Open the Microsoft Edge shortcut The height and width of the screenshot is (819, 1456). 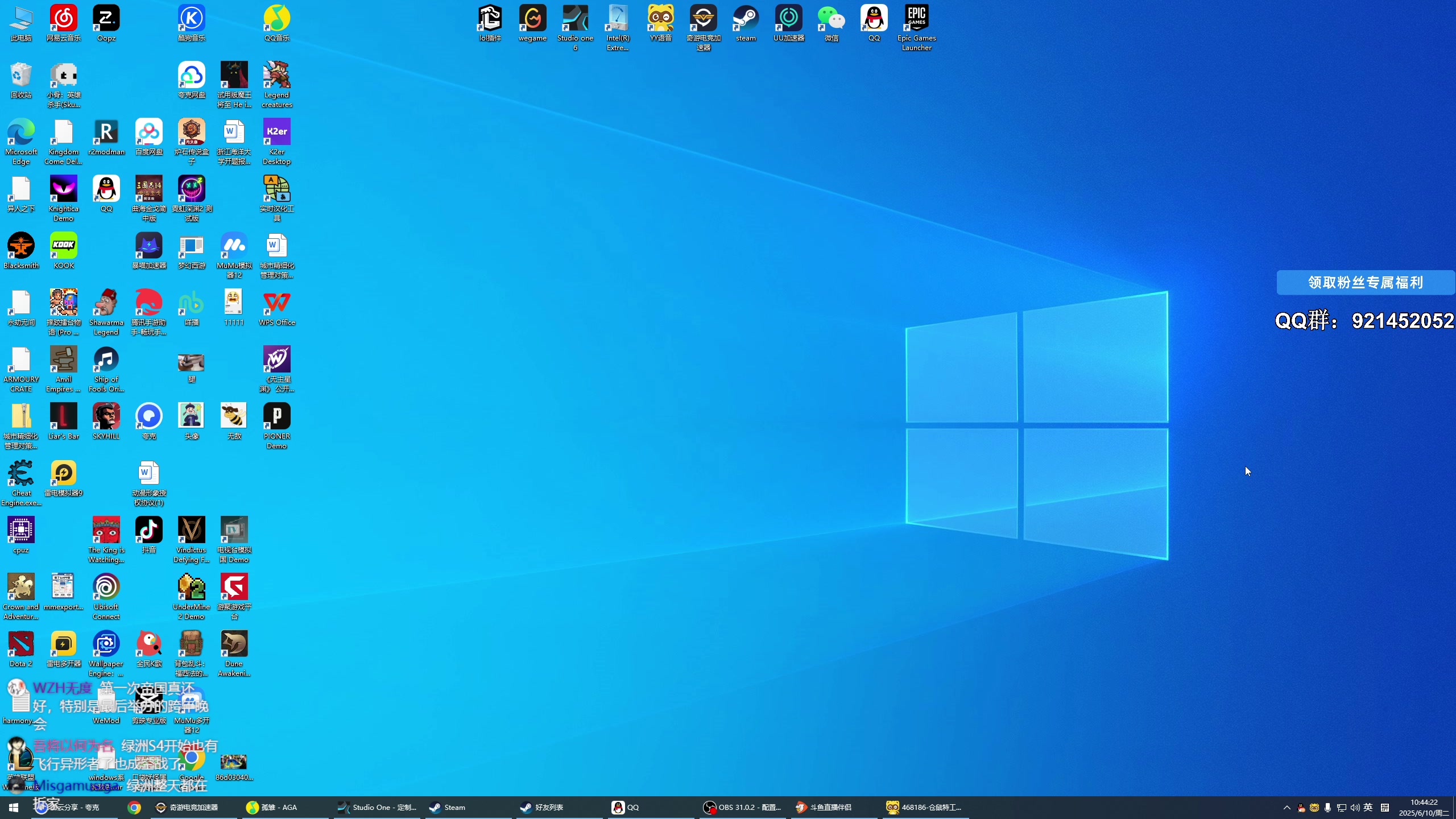click(21, 142)
